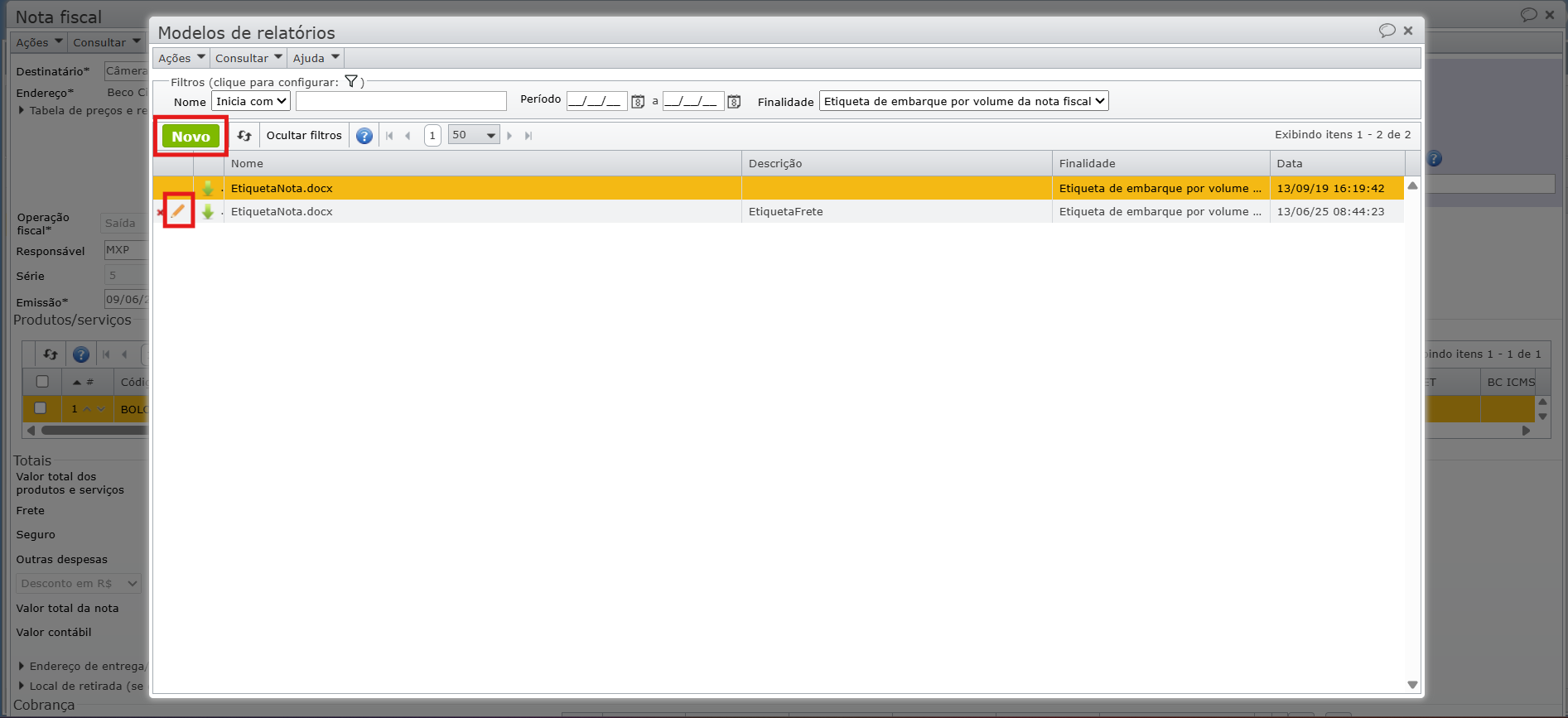The width and height of the screenshot is (1568, 718).
Task: Open the Ações menu in Modelos de relatórios
Action: (x=181, y=58)
